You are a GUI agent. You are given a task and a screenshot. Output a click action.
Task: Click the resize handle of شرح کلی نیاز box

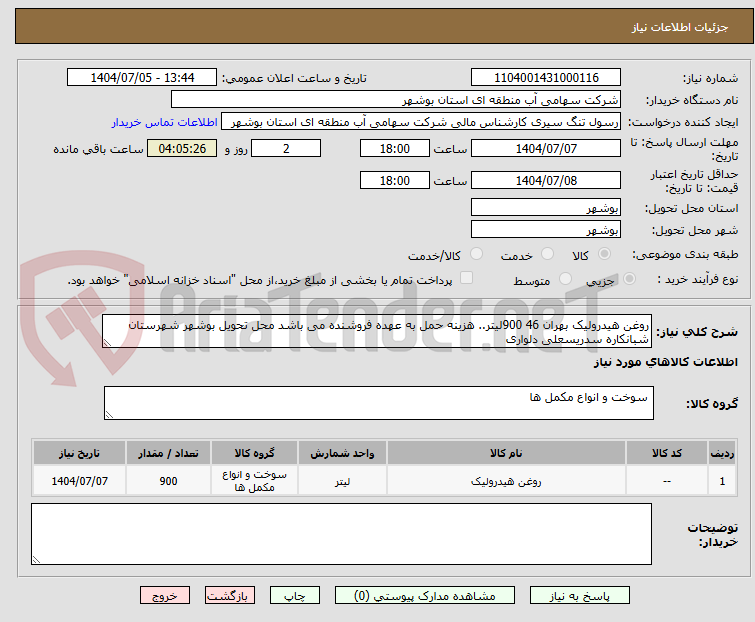(107, 343)
